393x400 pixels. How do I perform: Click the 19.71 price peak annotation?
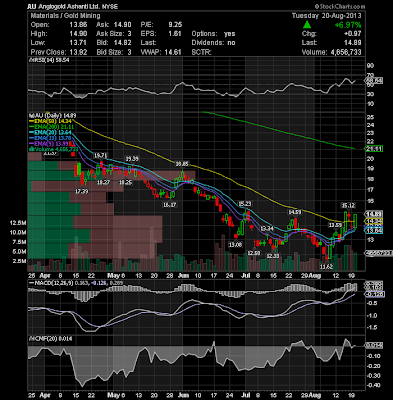100,155
